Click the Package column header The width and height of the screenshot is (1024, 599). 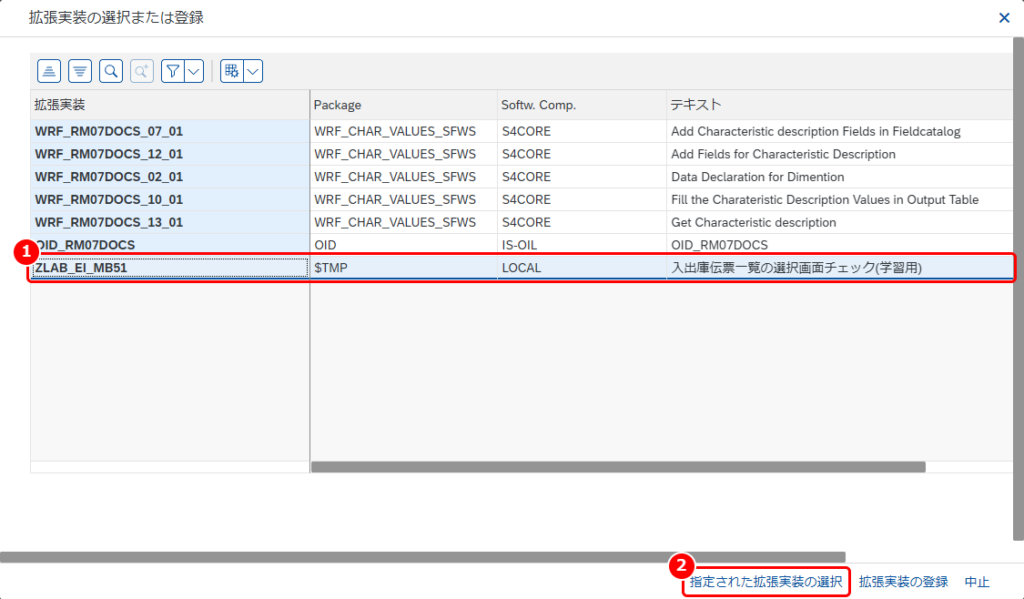point(404,105)
